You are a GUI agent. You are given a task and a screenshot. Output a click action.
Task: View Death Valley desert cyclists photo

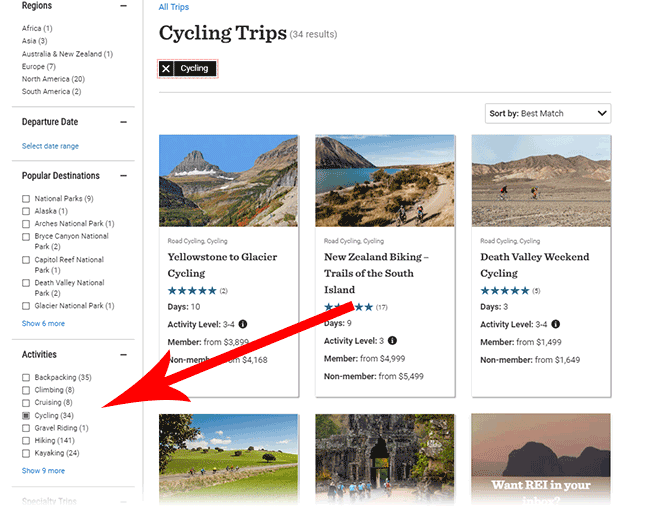541,181
